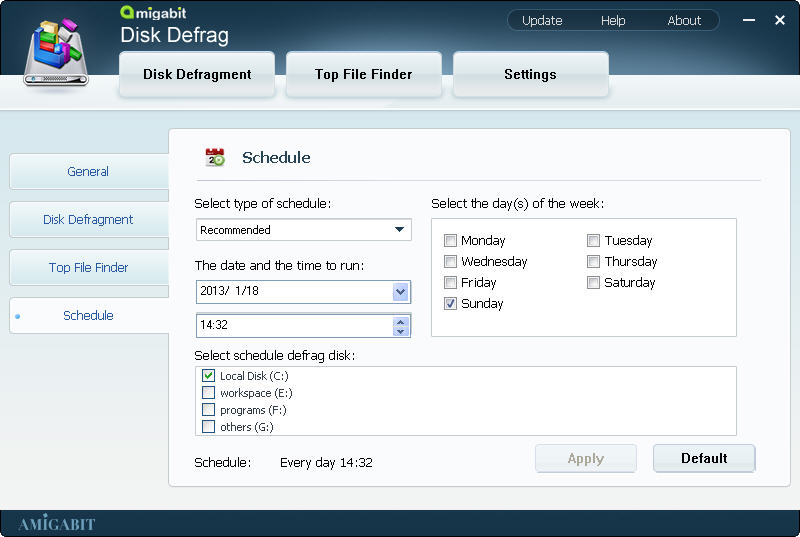Close the Disk Defrag window
This screenshot has width=800, height=537.
[x=780, y=20]
